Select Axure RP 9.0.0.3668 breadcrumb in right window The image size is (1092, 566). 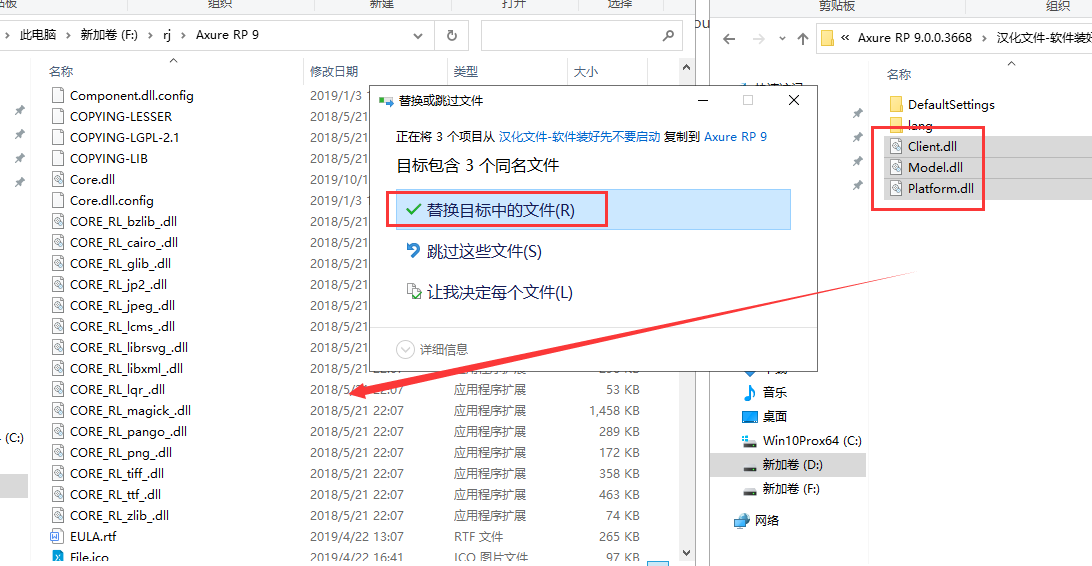(914, 38)
